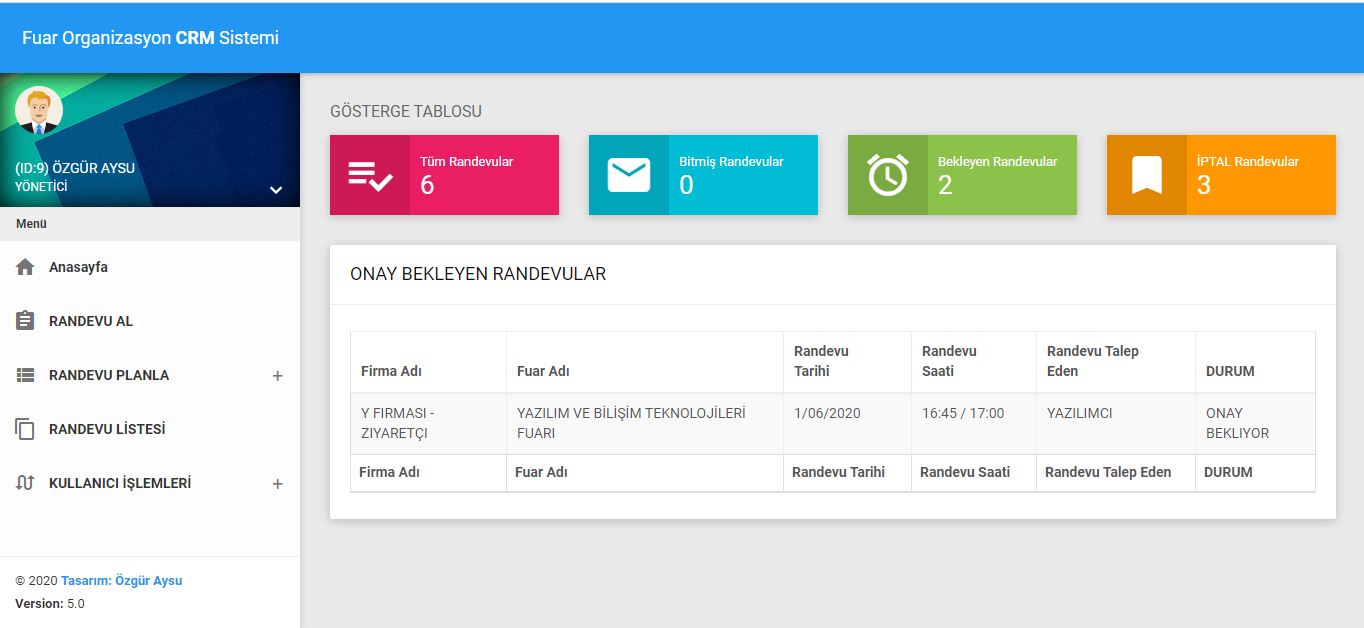Open the user profile dropdown chevron
The height and width of the screenshot is (628, 1364).
tap(276, 190)
